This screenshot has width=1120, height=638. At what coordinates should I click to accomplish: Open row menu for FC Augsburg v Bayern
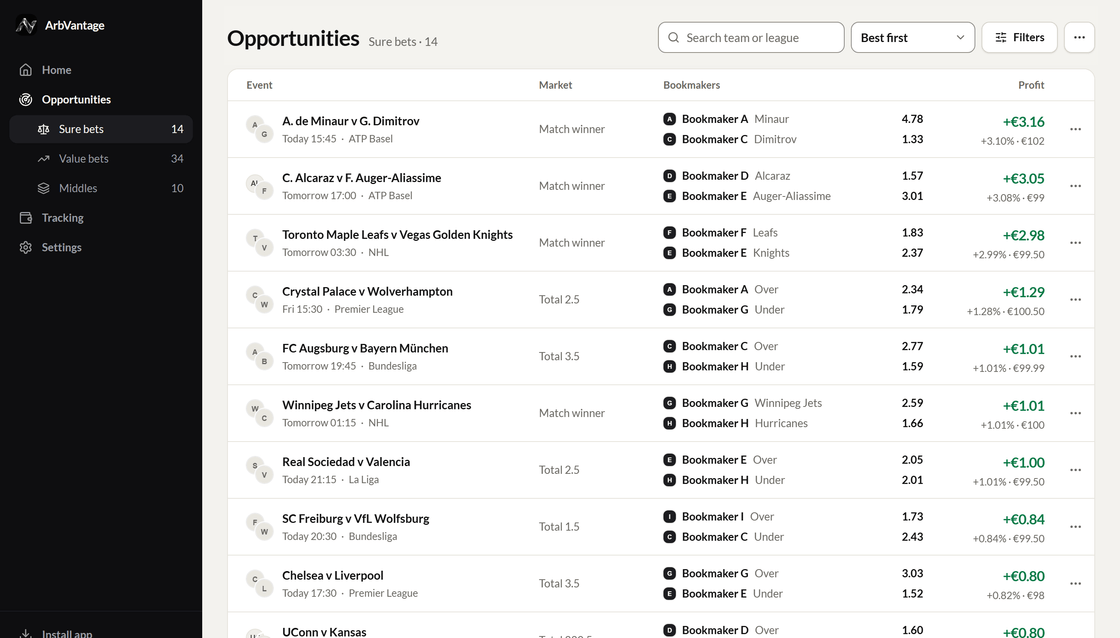[1076, 357]
